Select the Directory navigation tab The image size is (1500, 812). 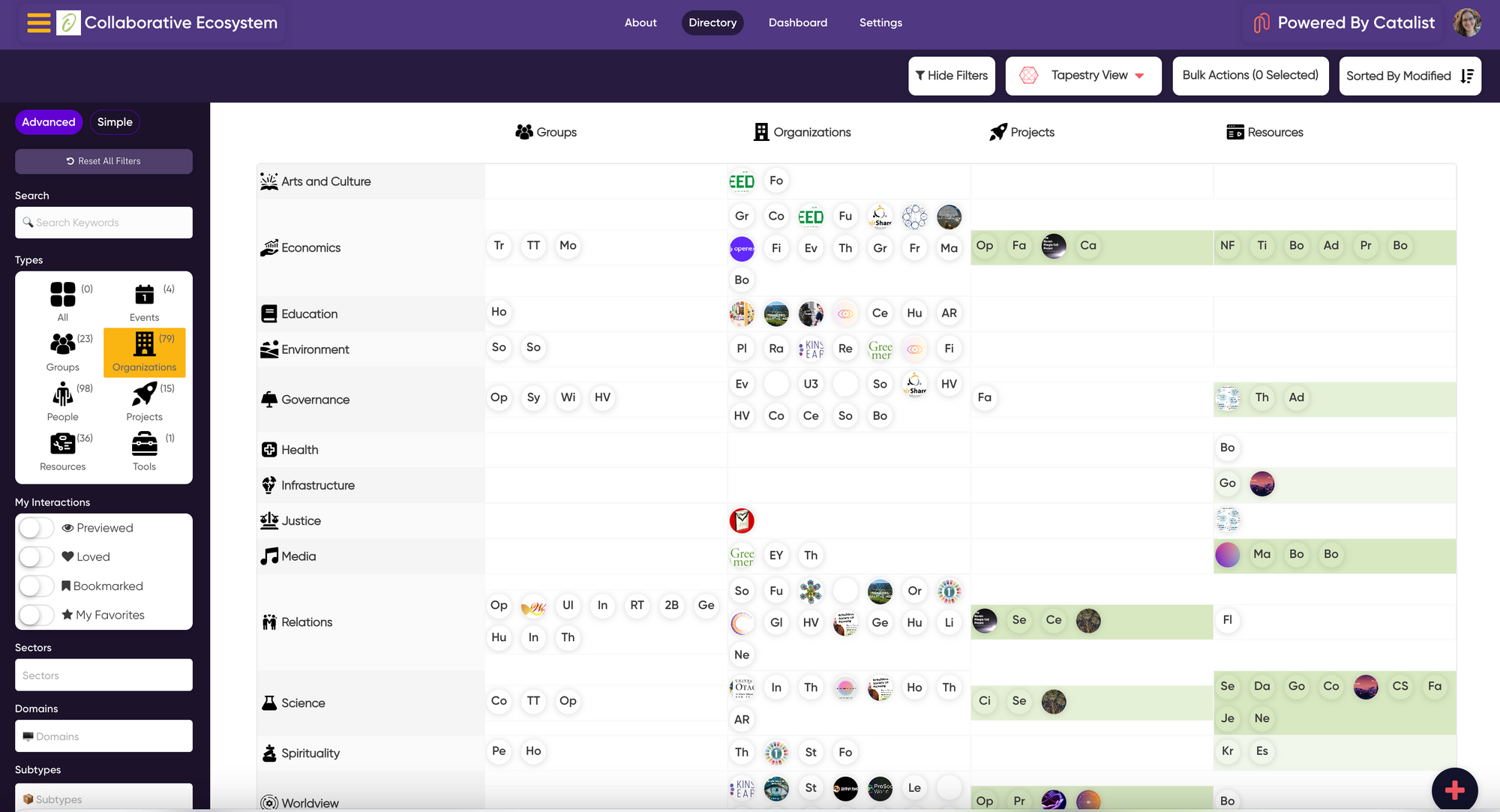713,22
